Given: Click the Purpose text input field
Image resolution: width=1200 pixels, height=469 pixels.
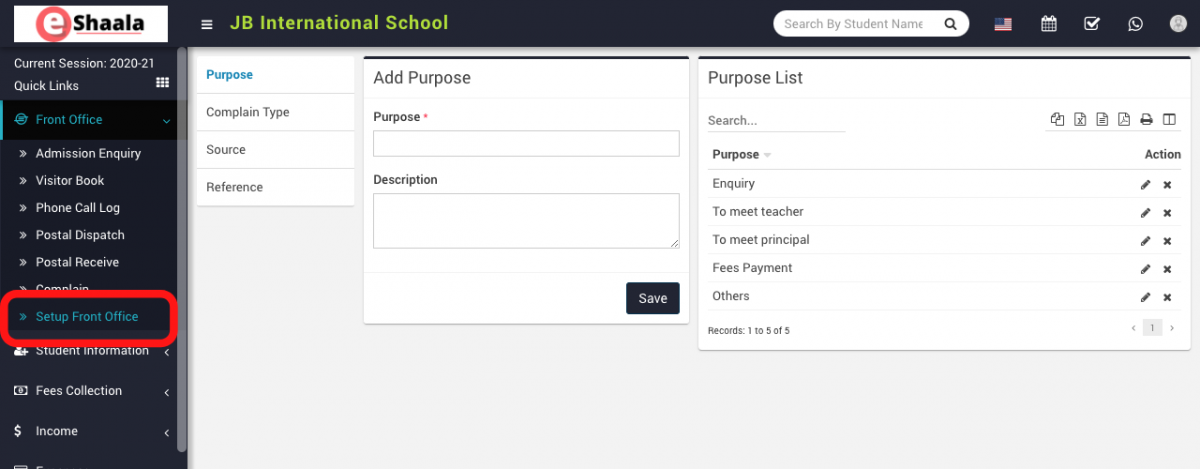Looking at the screenshot, I should point(526,144).
